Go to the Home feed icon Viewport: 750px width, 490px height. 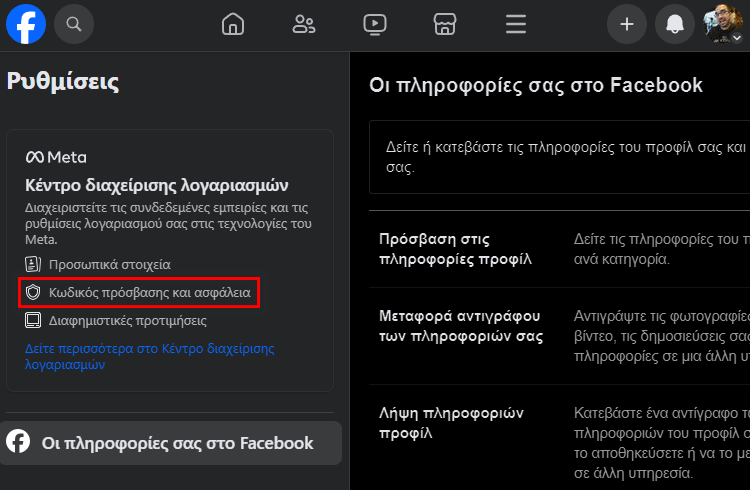(233, 24)
